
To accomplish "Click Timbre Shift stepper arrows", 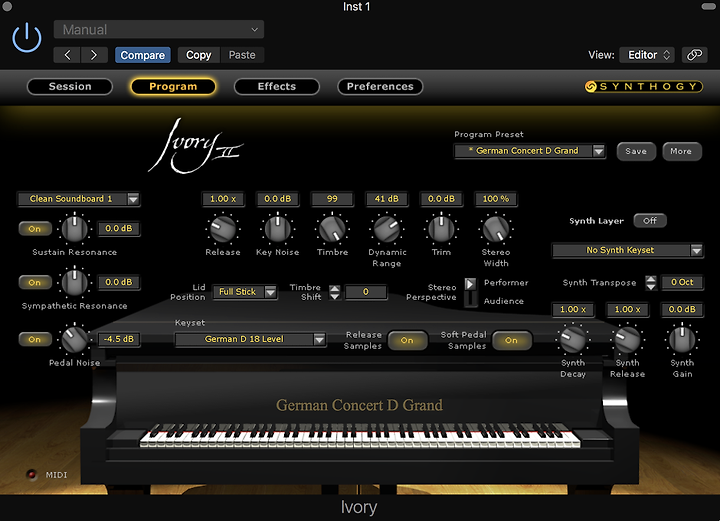I will click(335, 292).
